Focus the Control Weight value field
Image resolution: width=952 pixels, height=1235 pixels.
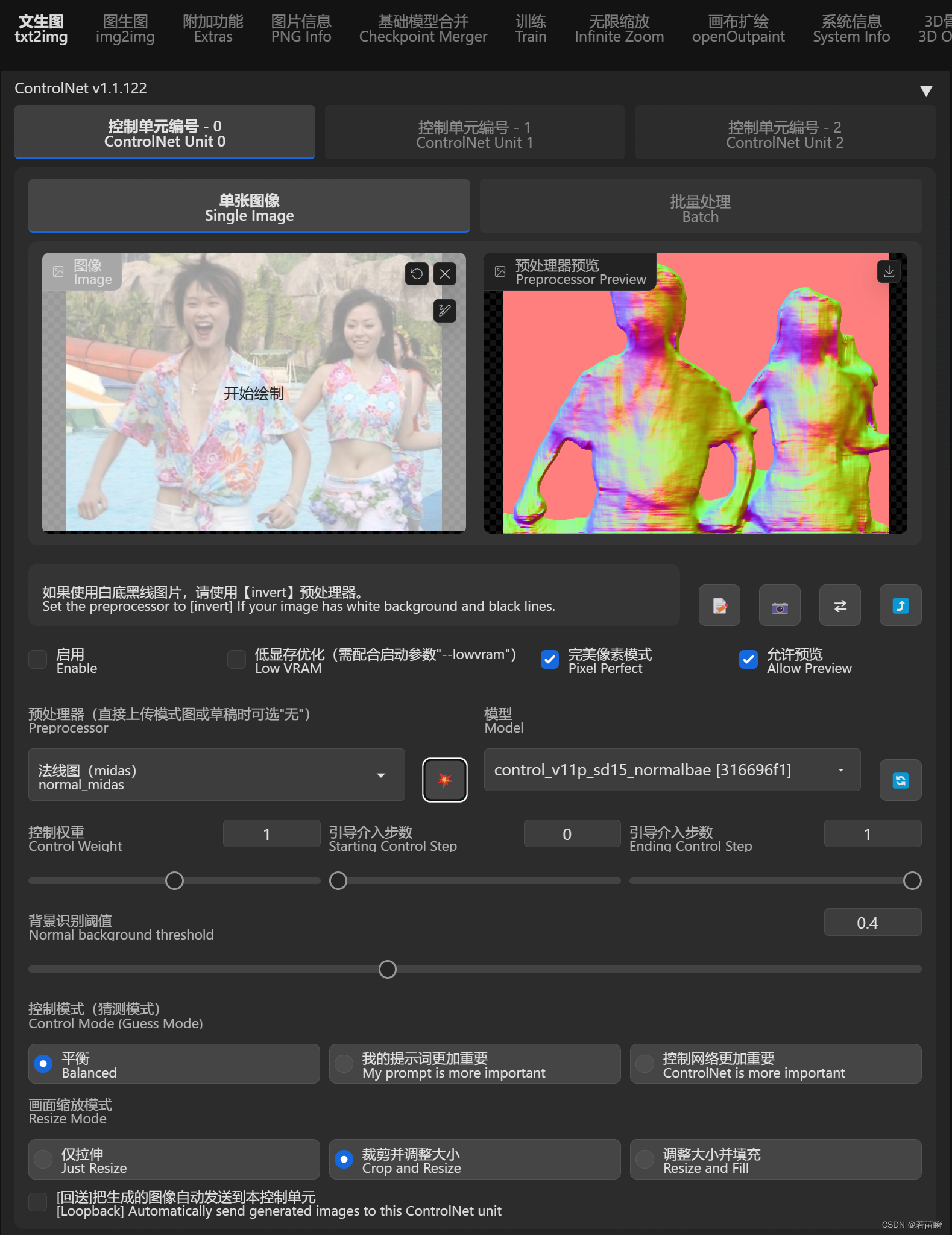point(271,834)
